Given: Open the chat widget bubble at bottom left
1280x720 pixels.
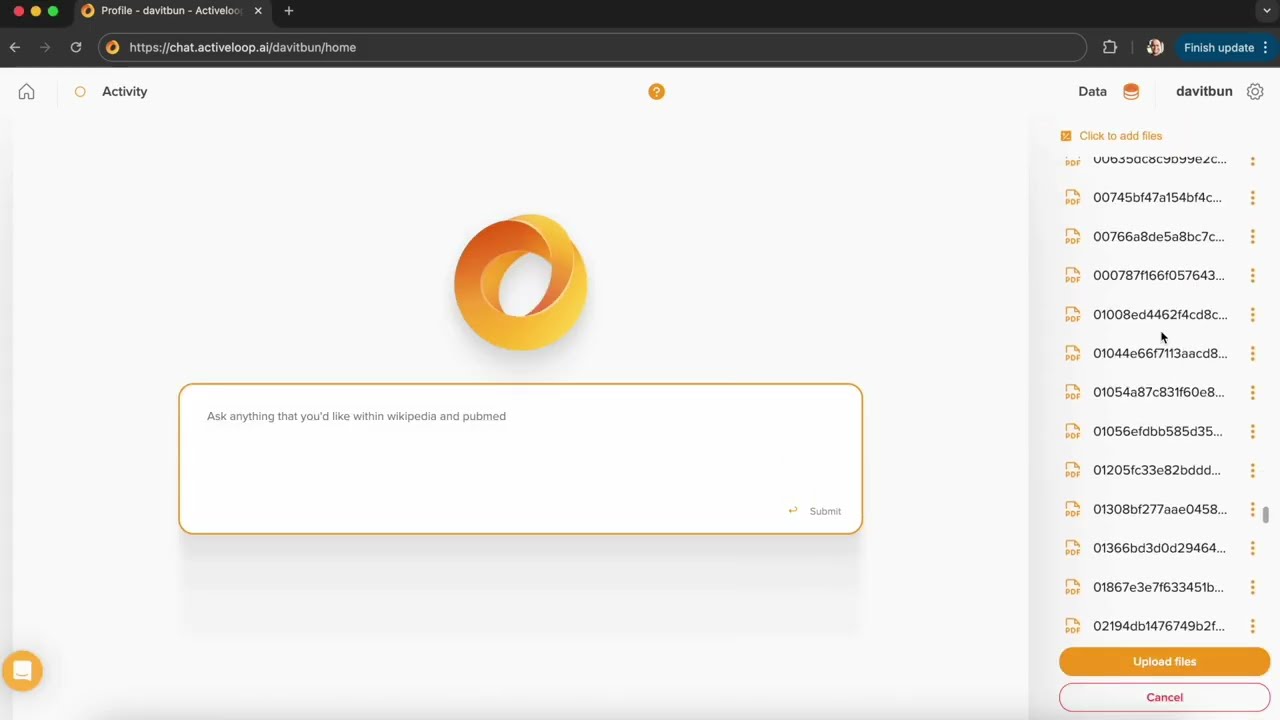Looking at the screenshot, I should pyautogui.click(x=22, y=669).
